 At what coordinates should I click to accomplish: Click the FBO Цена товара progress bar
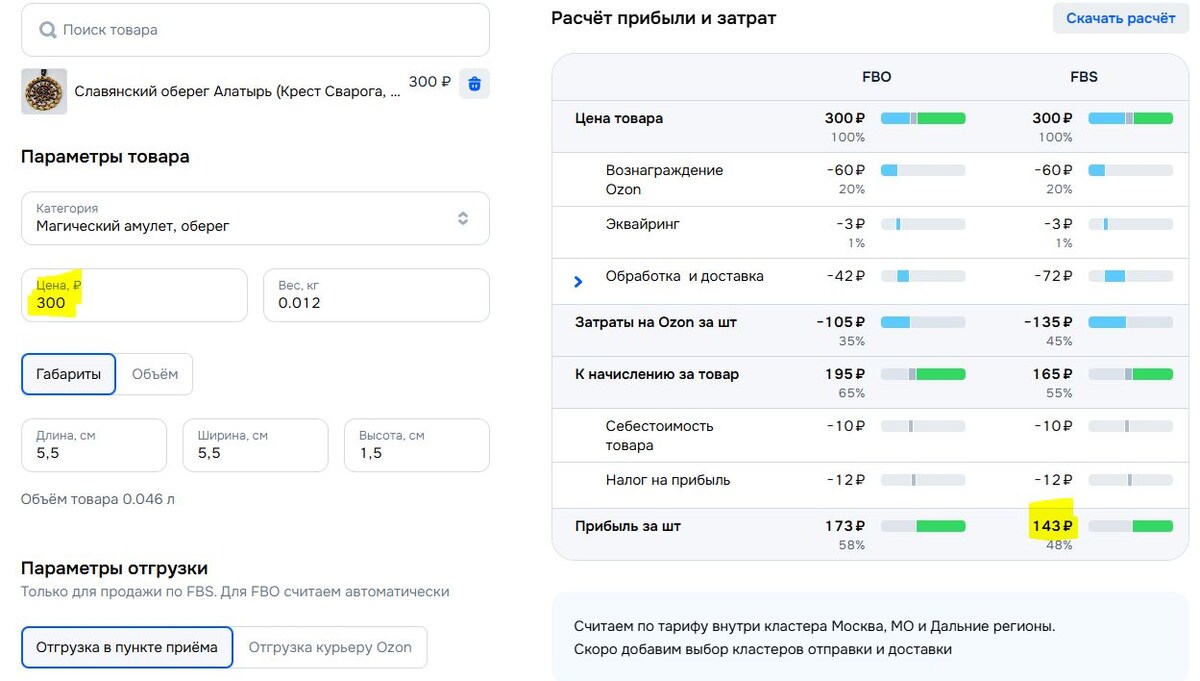[x=922, y=118]
